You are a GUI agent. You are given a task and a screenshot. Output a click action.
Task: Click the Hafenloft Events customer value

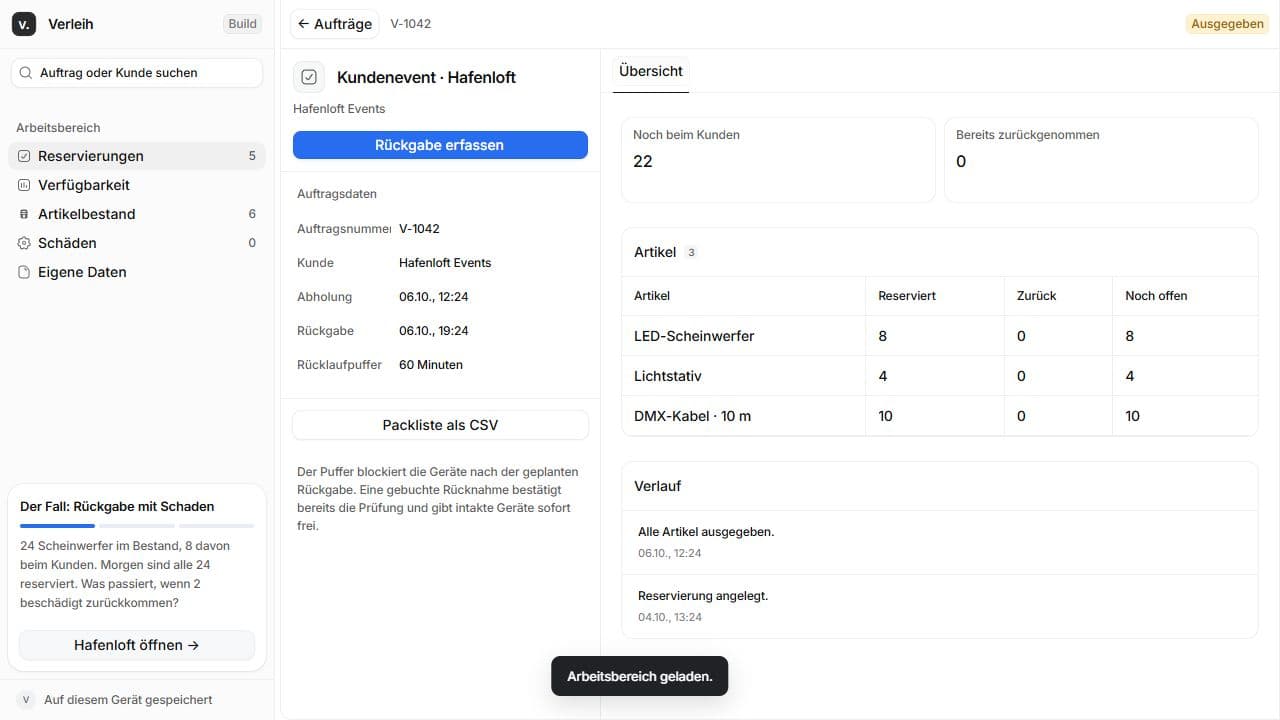pyautogui.click(x=445, y=263)
